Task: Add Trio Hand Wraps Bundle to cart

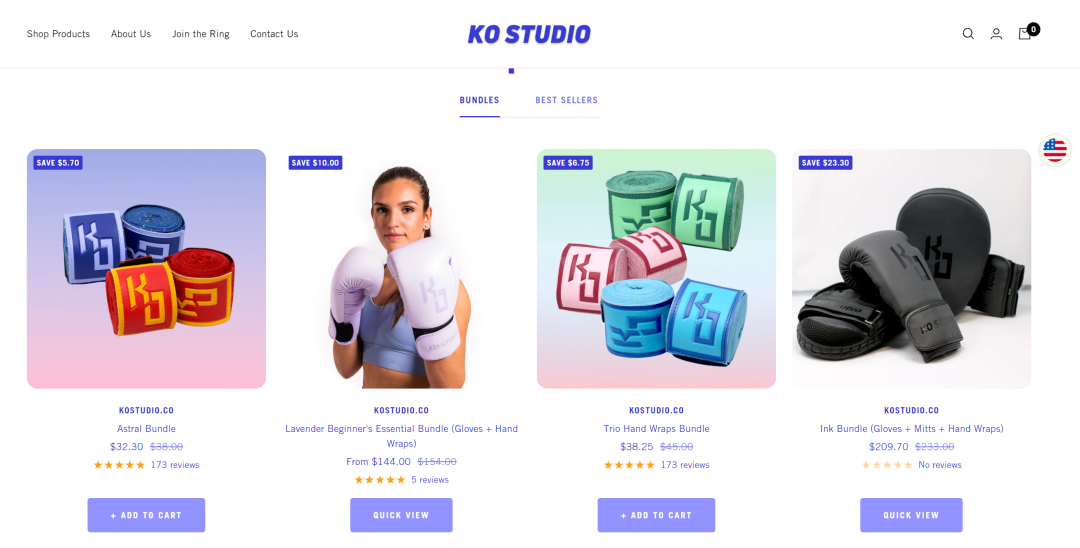Action: [x=656, y=515]
